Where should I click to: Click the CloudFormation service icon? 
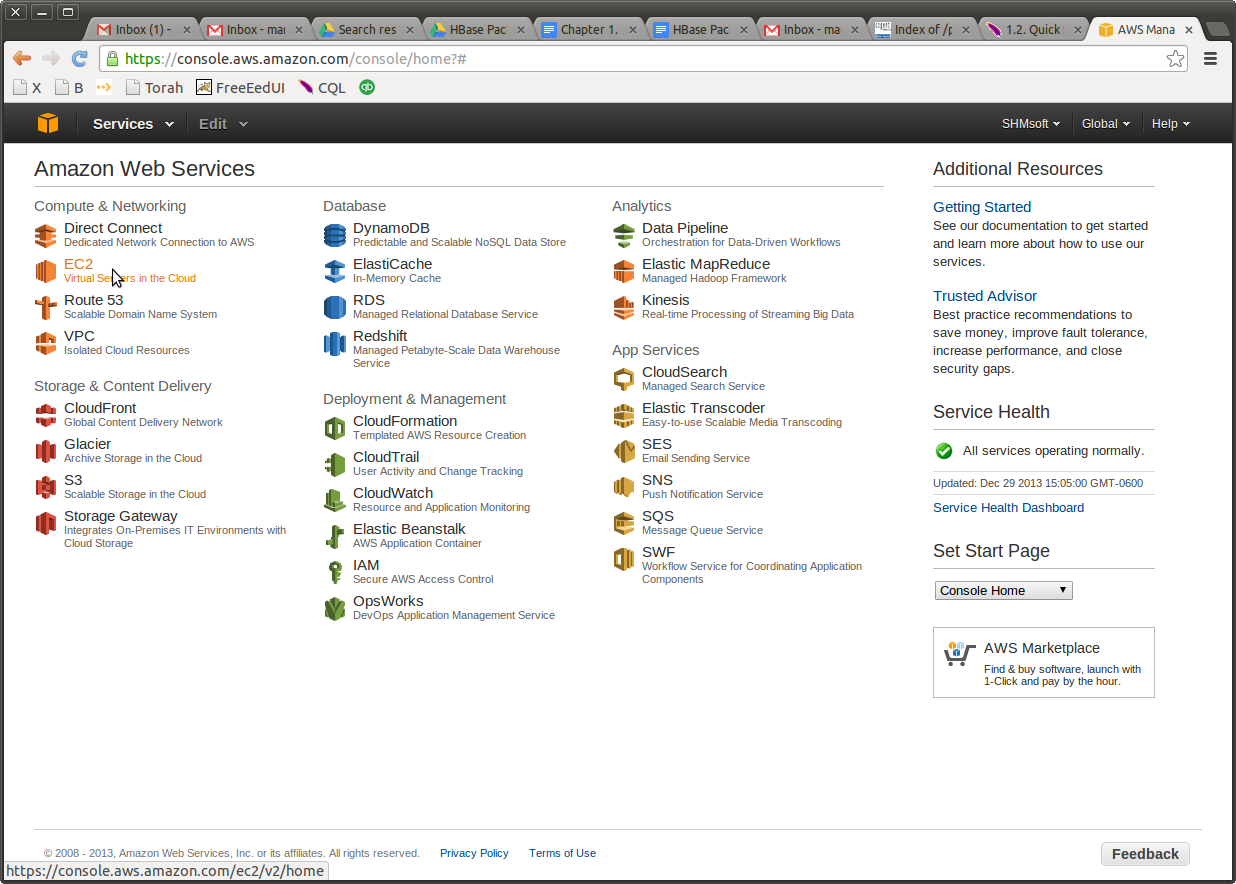coord(335,429)
